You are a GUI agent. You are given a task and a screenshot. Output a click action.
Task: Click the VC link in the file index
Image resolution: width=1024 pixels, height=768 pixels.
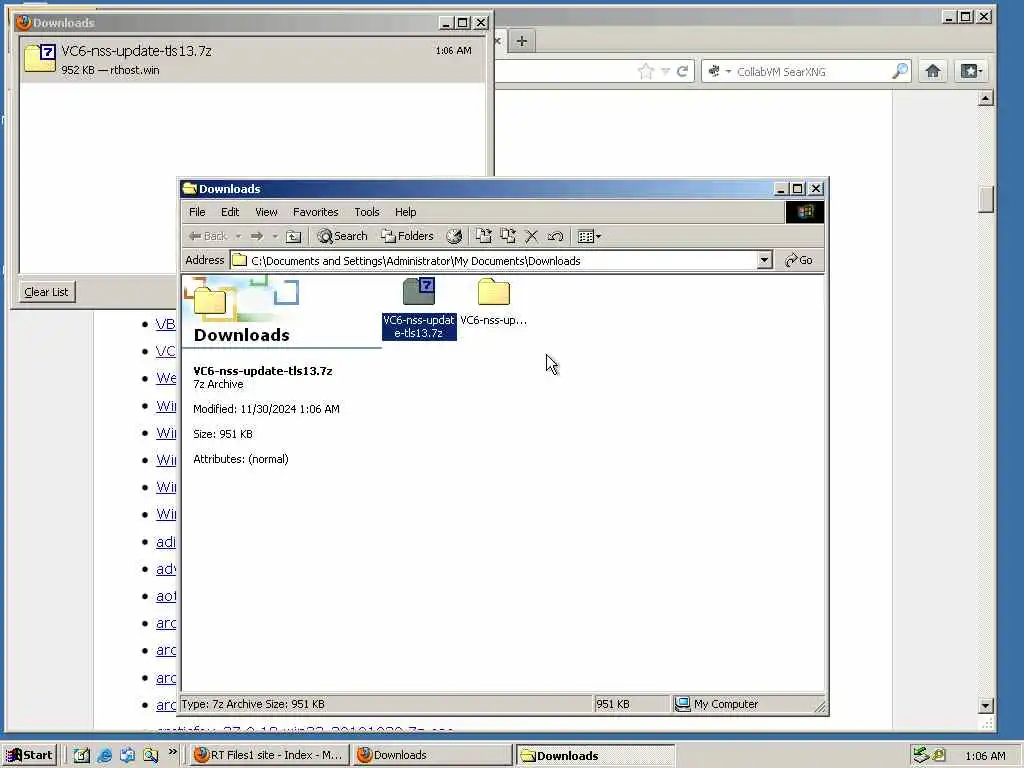pyautogui.click(x=165, y=351)
